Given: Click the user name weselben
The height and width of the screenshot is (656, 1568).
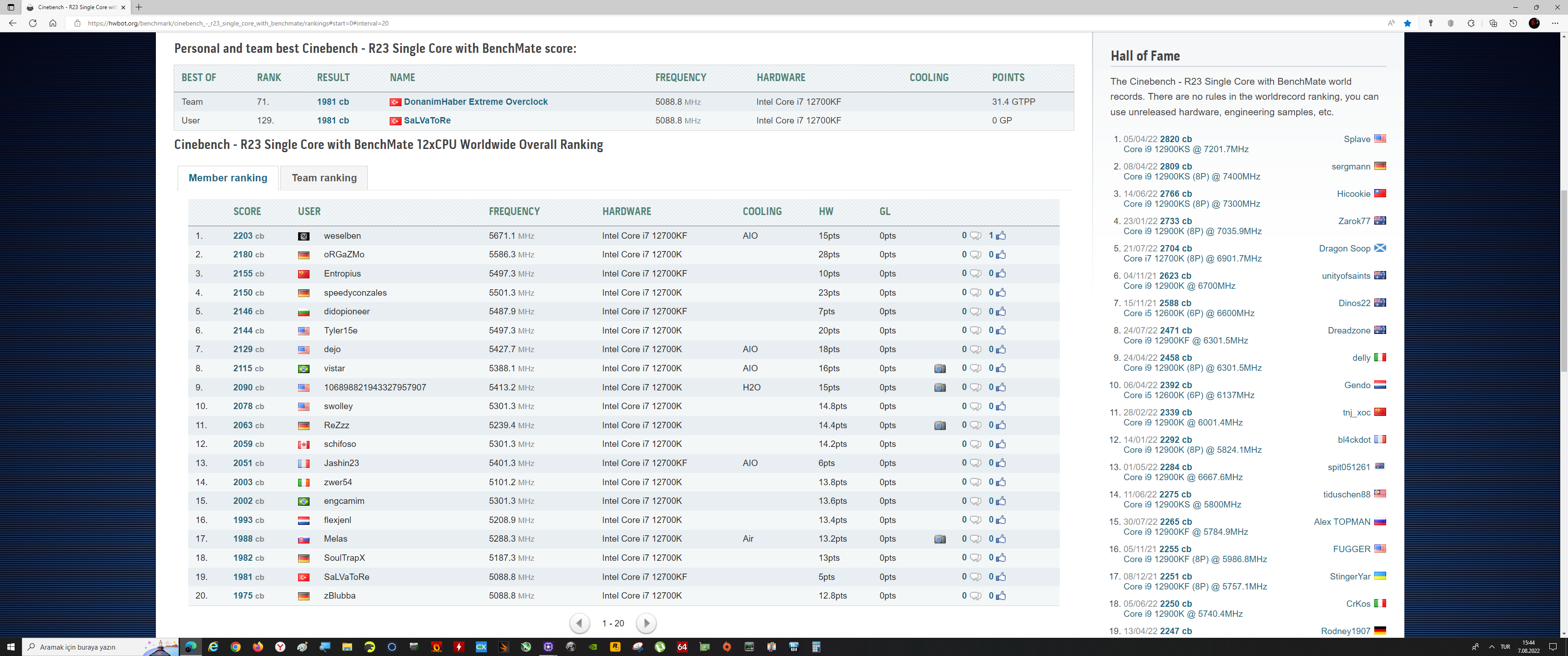Looking at the screenshot, I should tap(342, 236).
